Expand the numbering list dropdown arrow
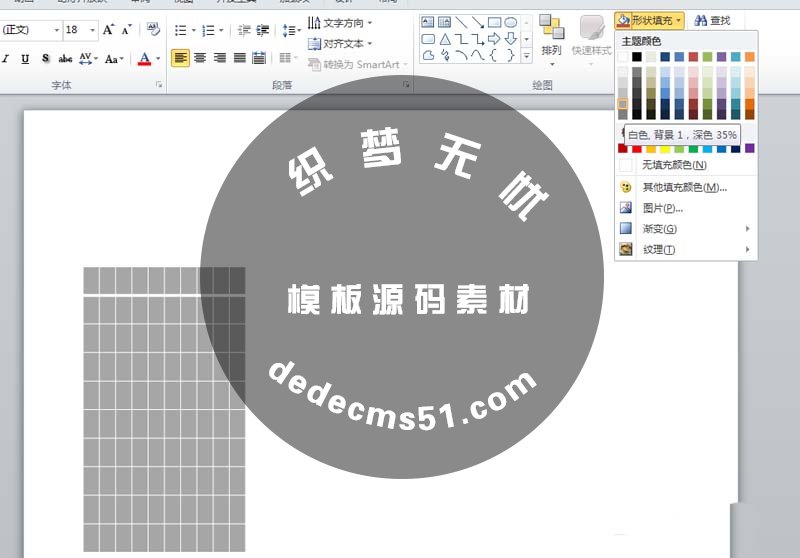 (x=221, y=31)
